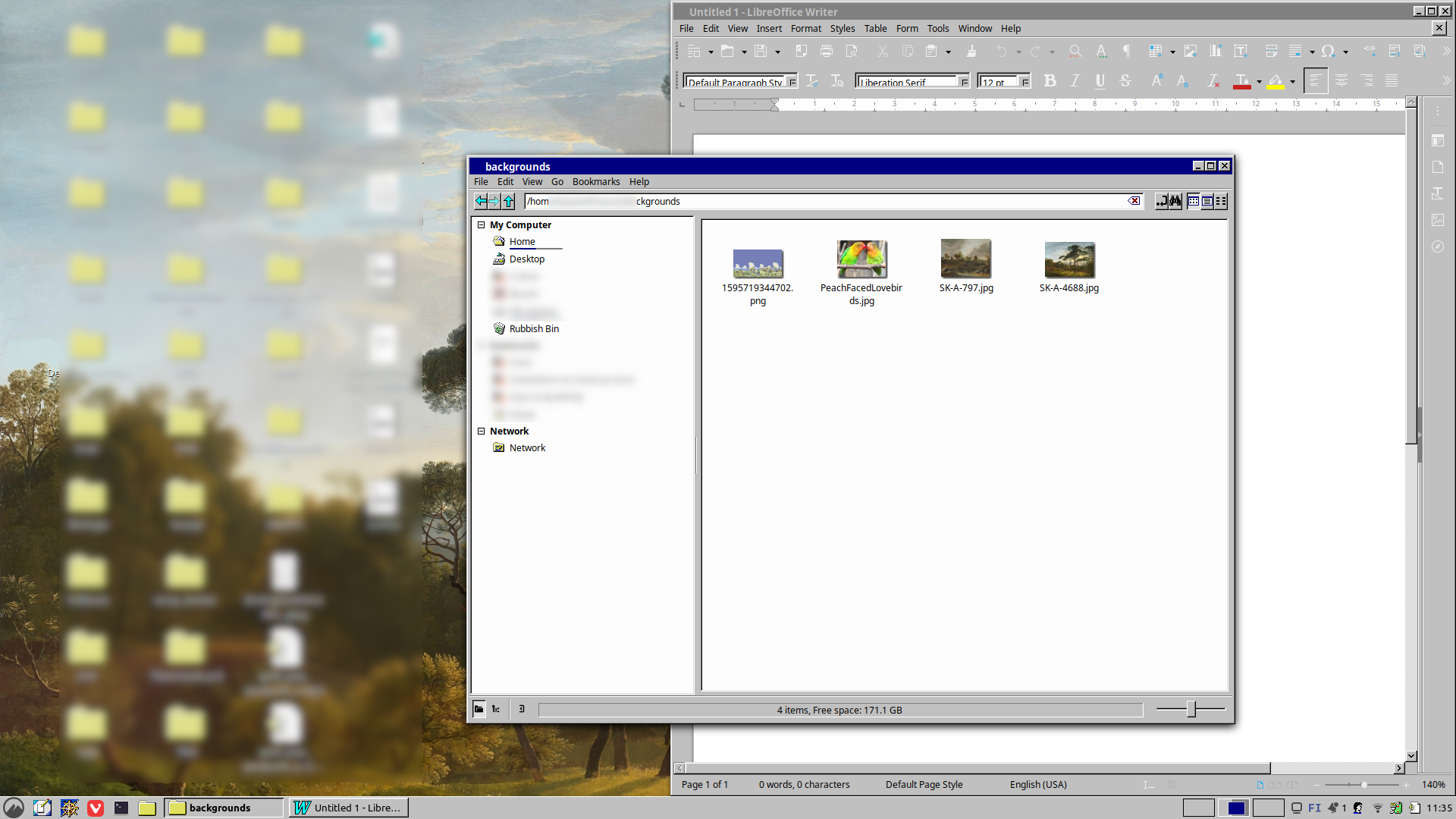Viewport: 1456px width, 819px height.
Task: Click the binoculars search icon
Action: [1175, 201]
